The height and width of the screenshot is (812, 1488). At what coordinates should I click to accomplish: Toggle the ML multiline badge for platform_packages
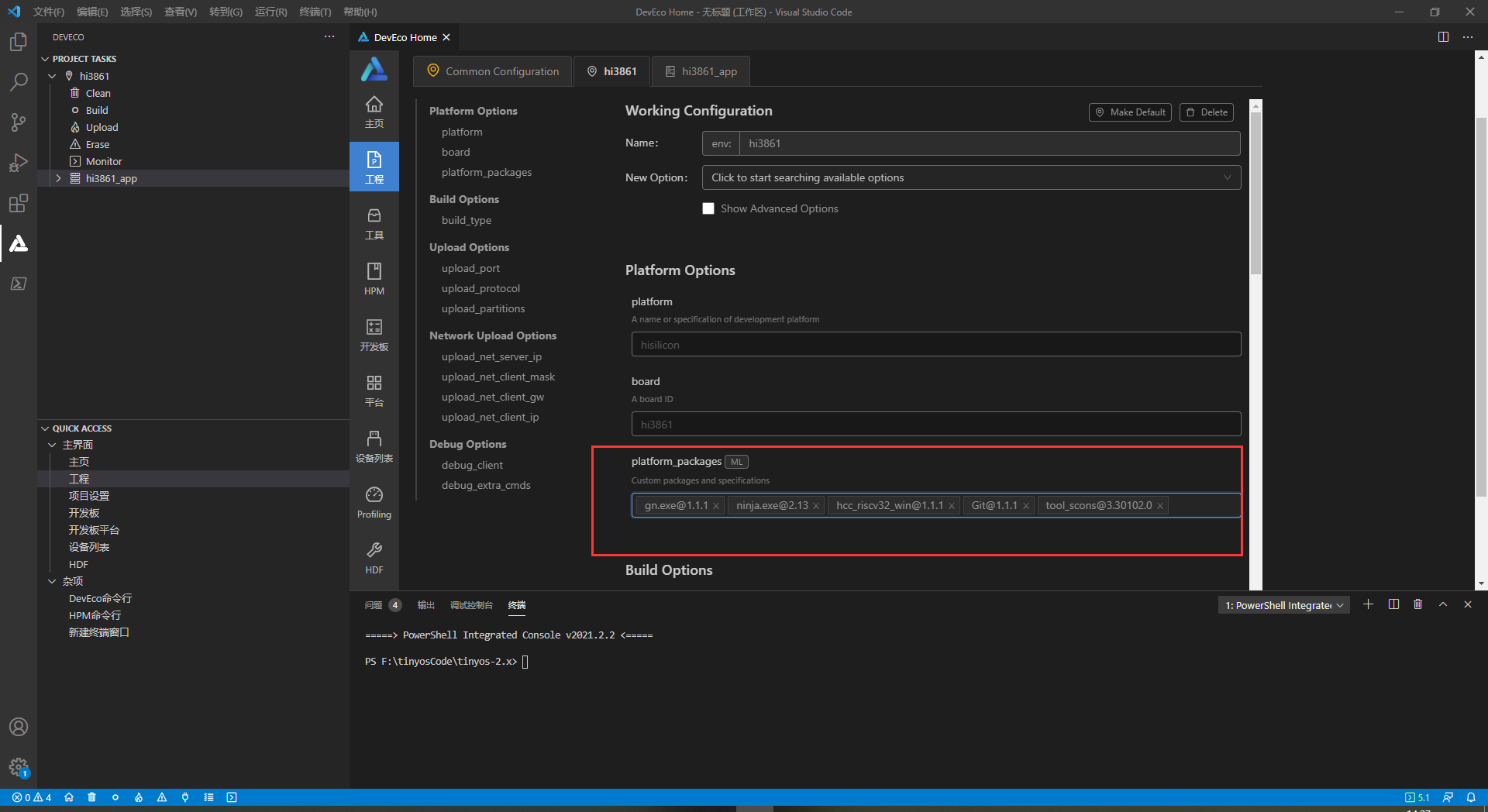coord(736,462)
